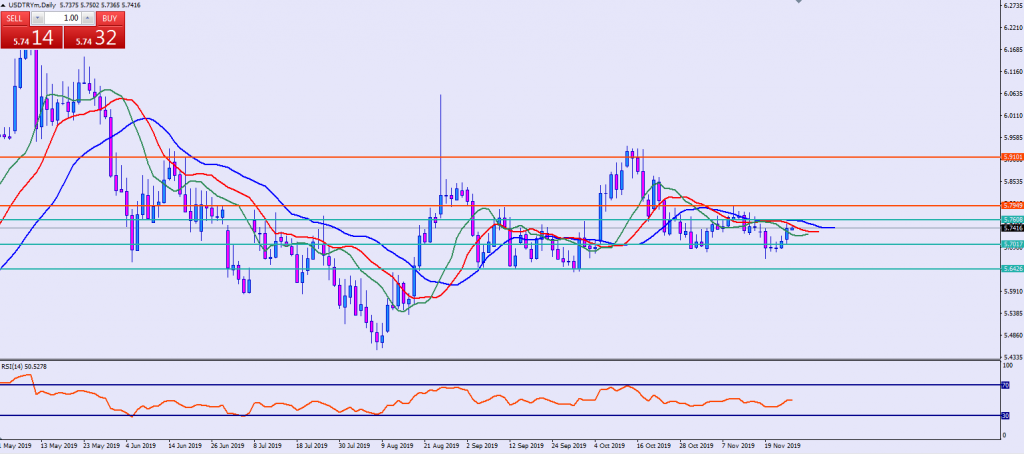The width and height of the screenshot is (1024, 454).
Task: Select the orange 5.7949 resistance level label
Action: coord(1012,206)
